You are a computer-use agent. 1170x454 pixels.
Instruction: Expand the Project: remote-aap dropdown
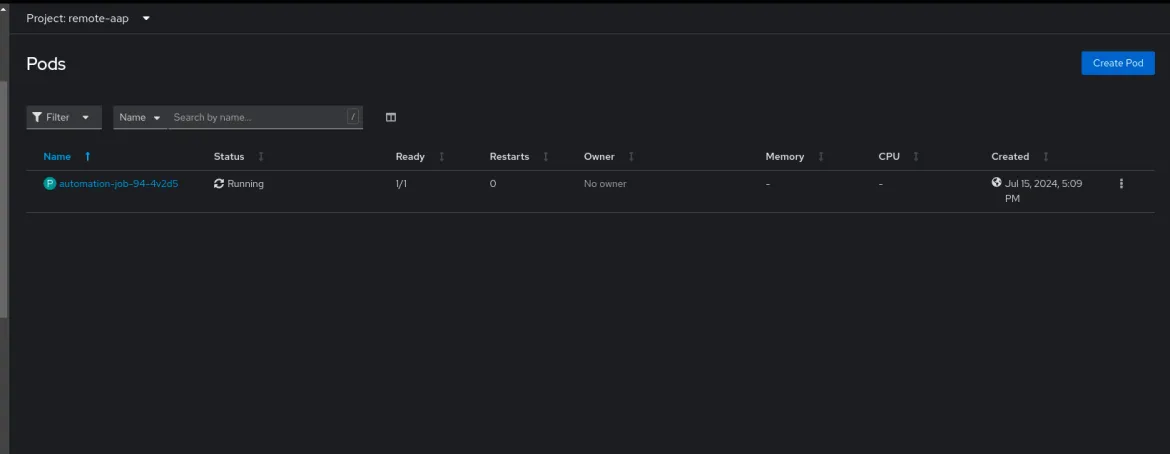point(89,18)
